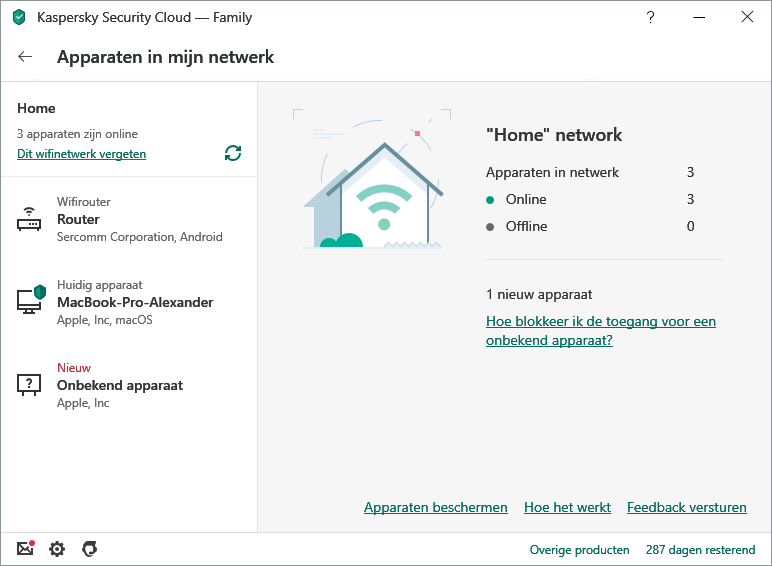Click the protected MacBook computer icon
The image size is (772, 566).
31,300
